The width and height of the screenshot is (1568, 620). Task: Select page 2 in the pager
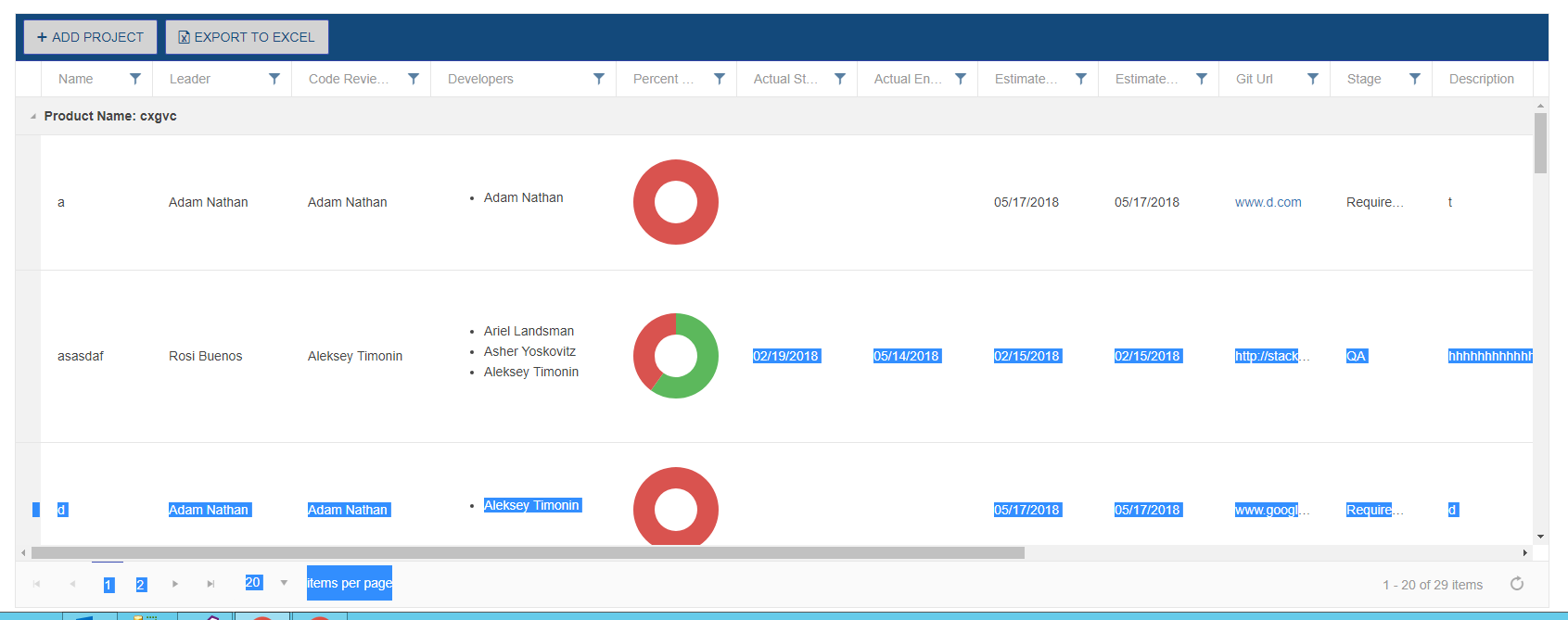pyautogui.click(x=141, y=585)
